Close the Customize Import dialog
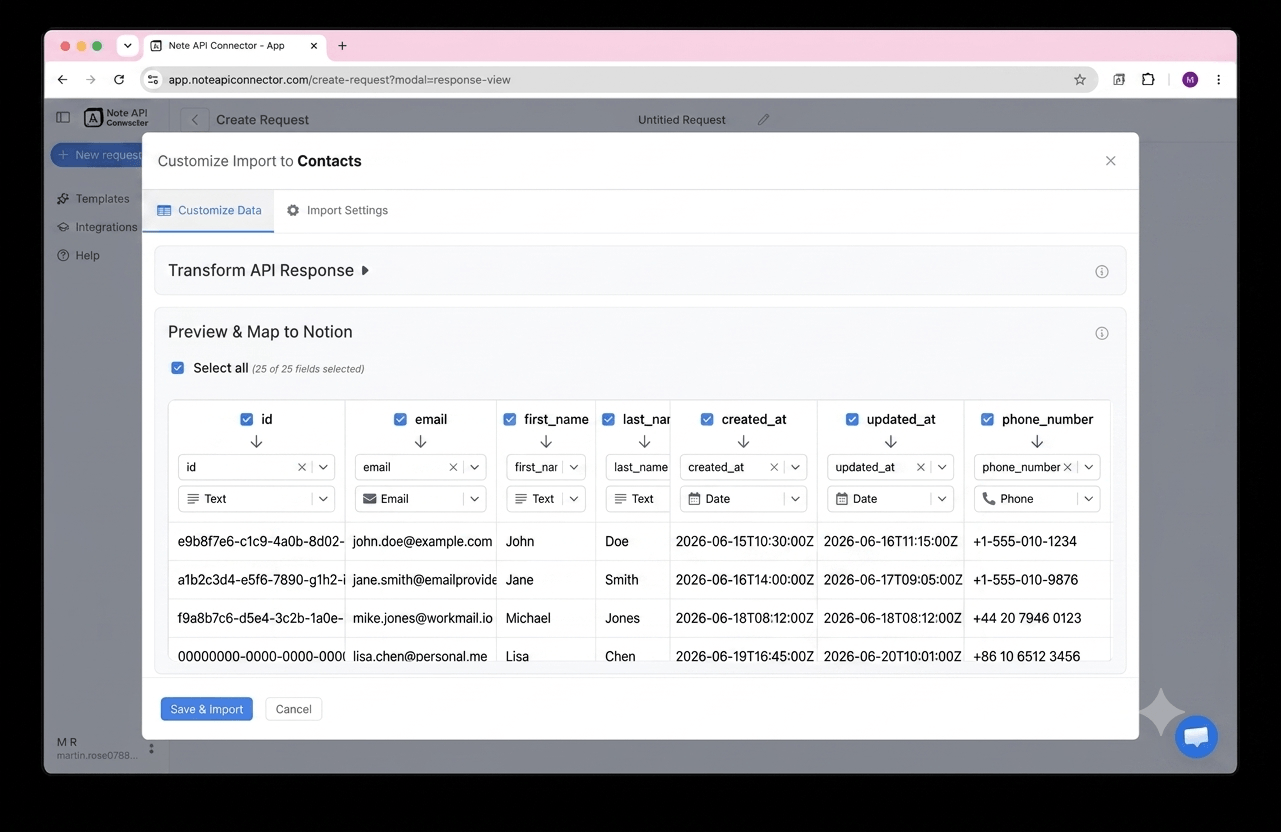Viewport: 1281px width, 832px height. [1110, 161]
